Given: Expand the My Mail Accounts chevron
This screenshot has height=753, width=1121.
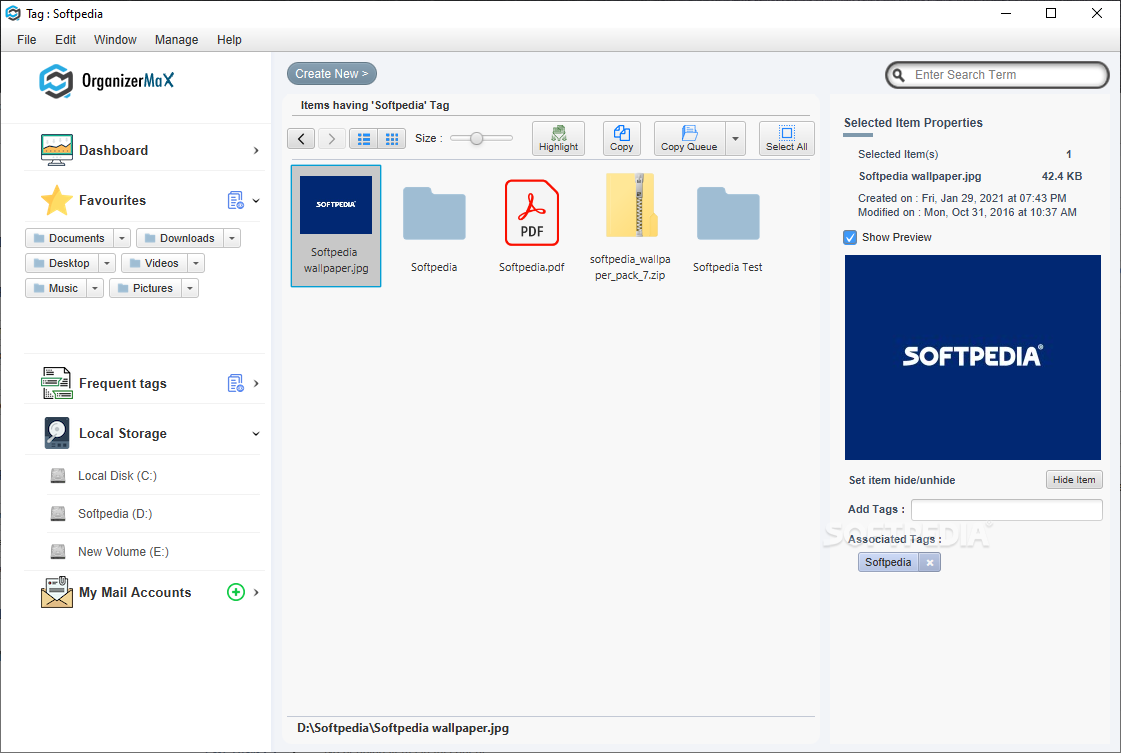Looking at the screenshot, I should click(x=256, y=592).
